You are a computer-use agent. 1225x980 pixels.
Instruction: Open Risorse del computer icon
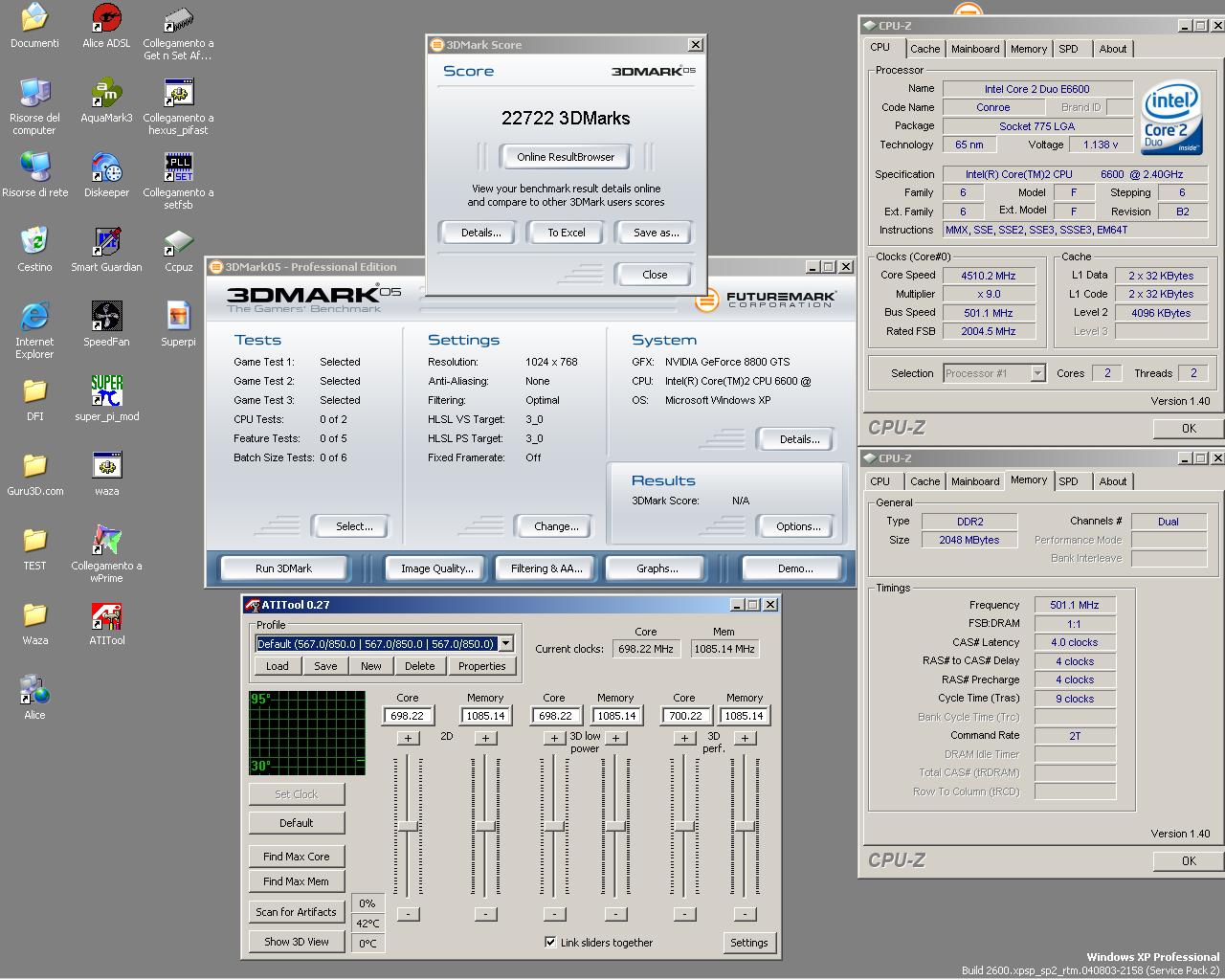click(x=34, y=106)
